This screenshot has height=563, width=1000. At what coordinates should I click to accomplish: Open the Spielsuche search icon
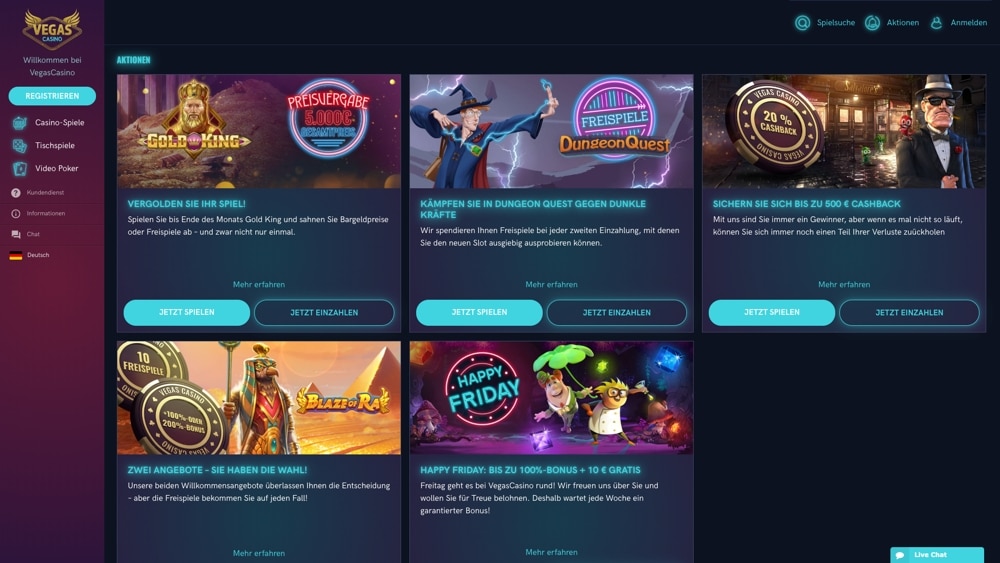coord(802,23)
